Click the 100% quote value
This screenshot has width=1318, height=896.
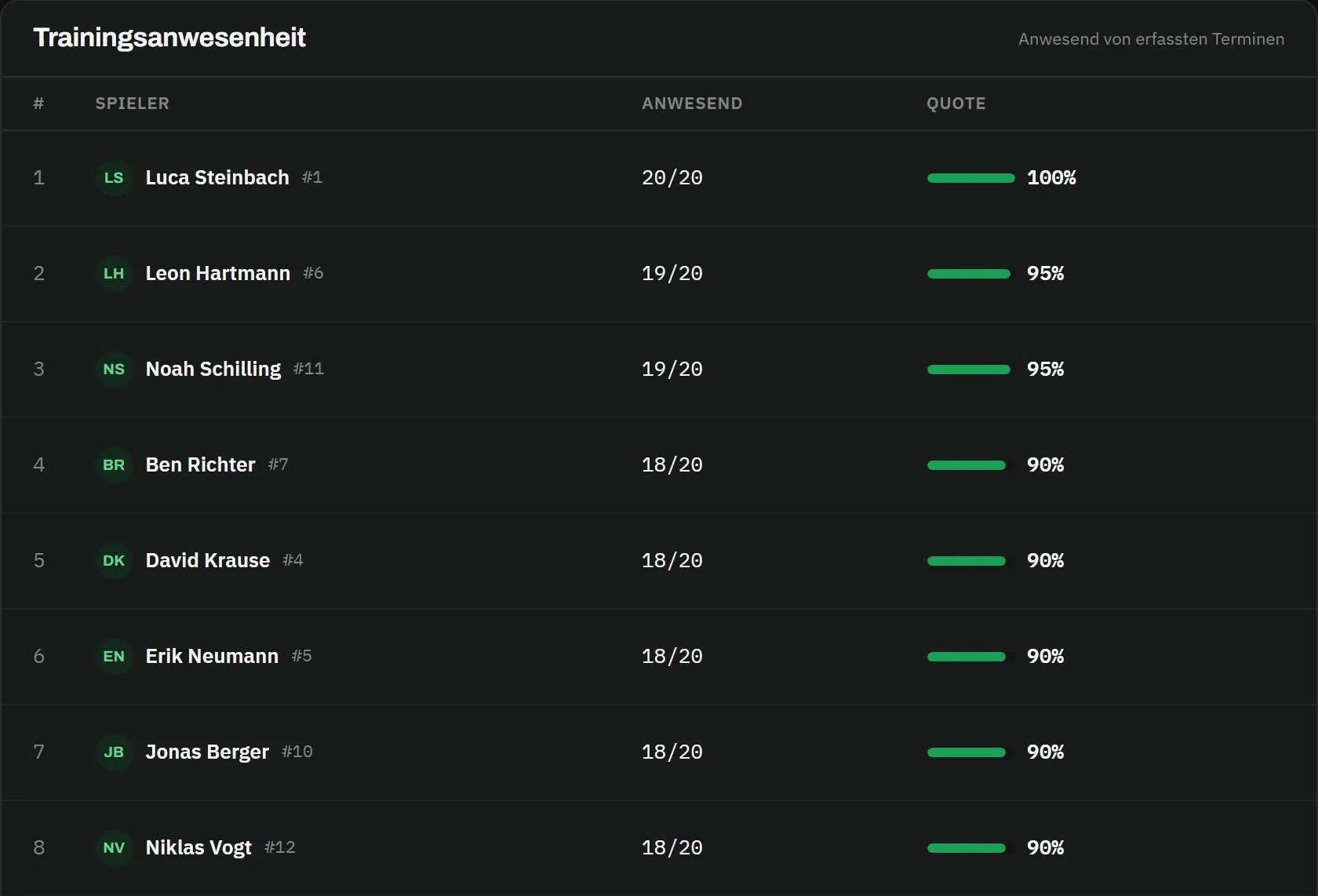[x=1052, y=178]
